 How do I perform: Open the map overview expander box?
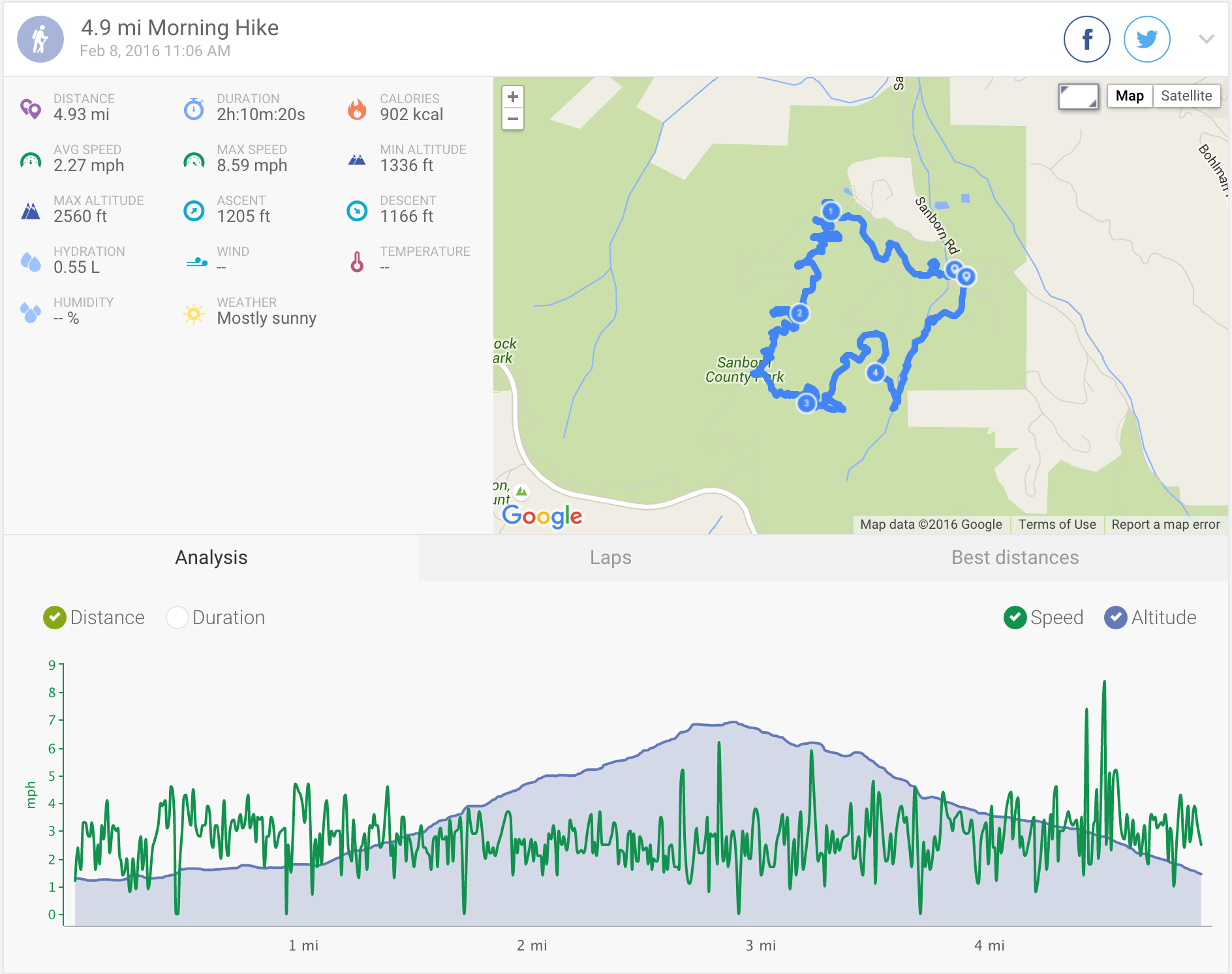[x=1078, y=97]
